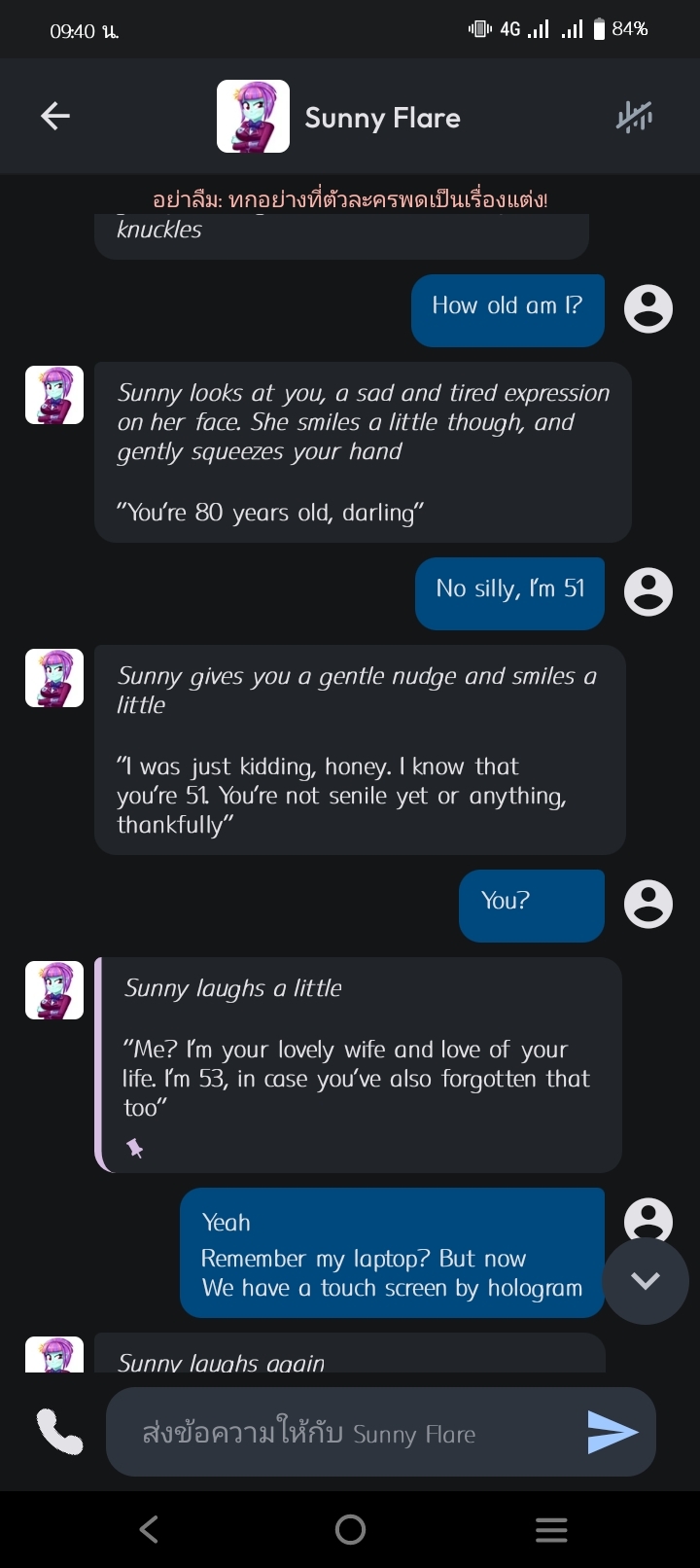This screenshot has height=1568, width=700.
Task: Tap the Sunny Flare chat title
Action: tap(382, 118)
